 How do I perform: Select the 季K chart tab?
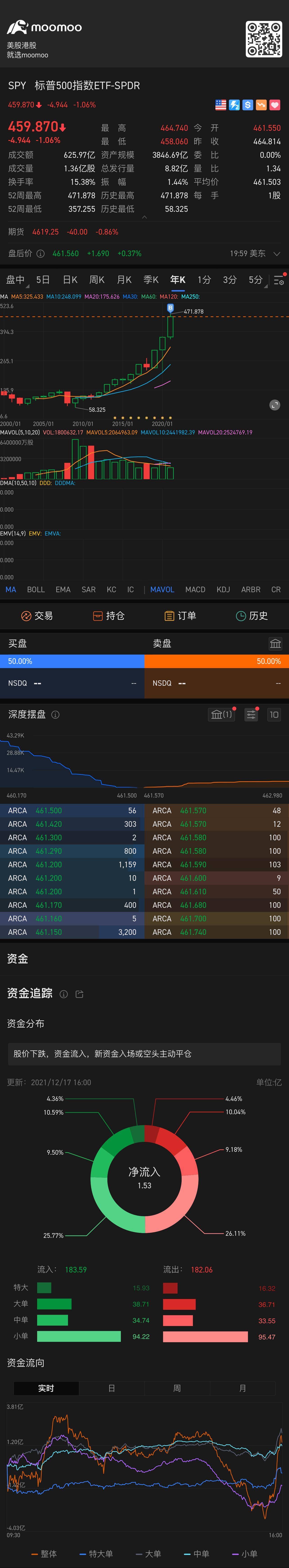[x=151, y=280]
